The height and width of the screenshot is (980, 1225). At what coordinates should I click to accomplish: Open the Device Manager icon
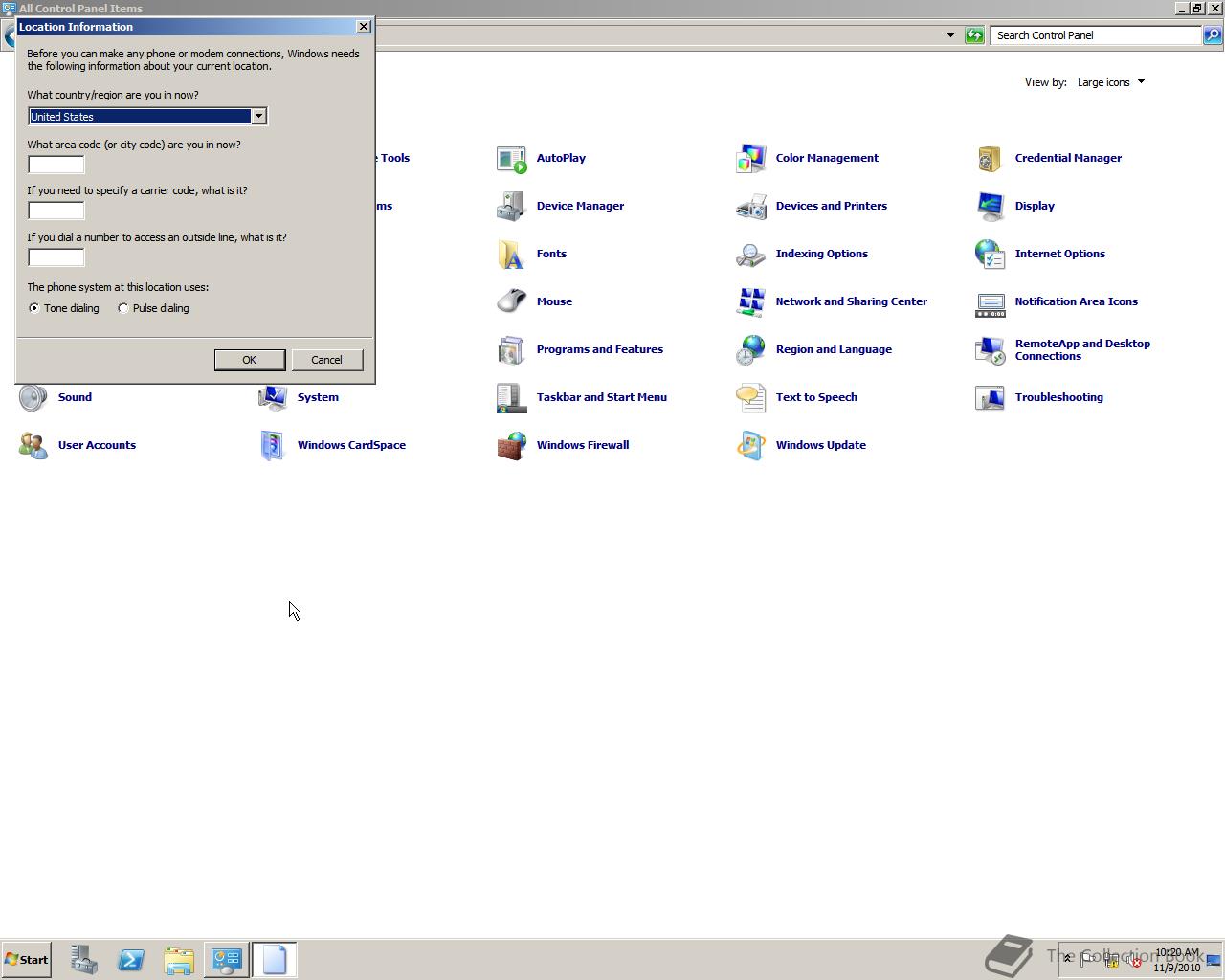tap(512, 207)
